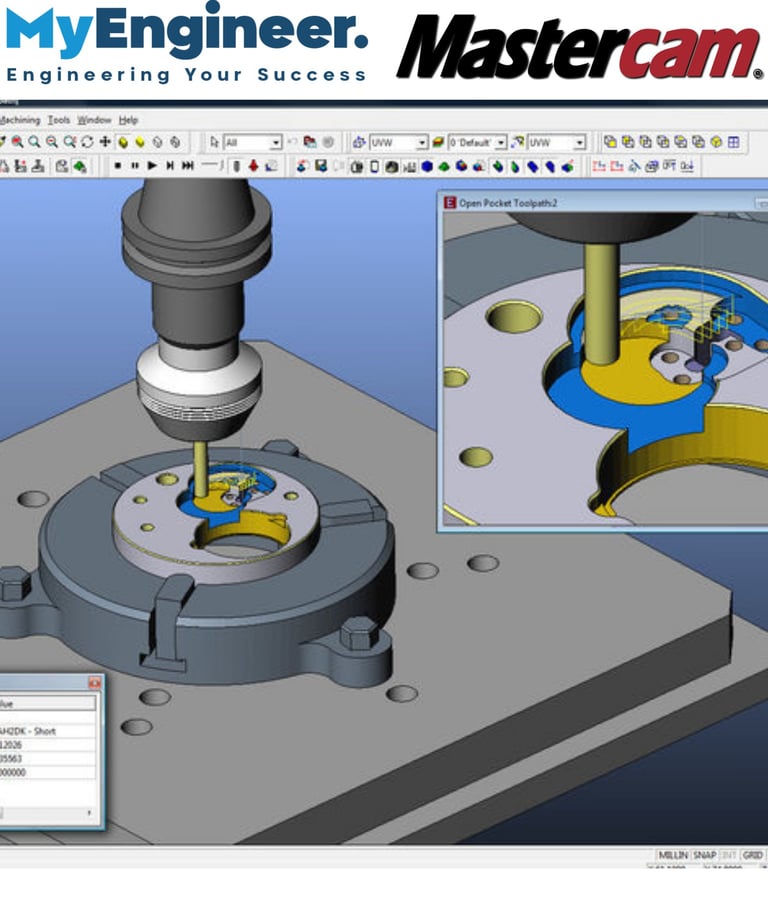Select the row ending 'H2DK - Short'
This screenshot has height=920, width=768.
(x=47, y=731)
